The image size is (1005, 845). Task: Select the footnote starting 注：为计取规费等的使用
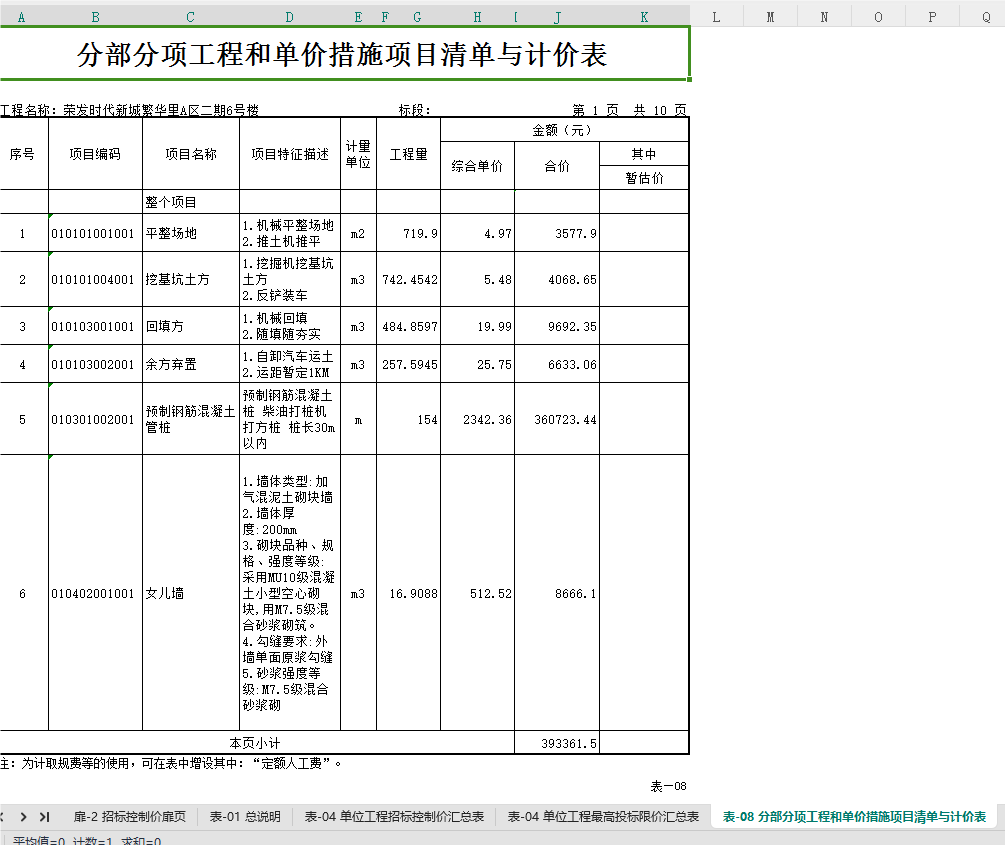tap(171, 763)
